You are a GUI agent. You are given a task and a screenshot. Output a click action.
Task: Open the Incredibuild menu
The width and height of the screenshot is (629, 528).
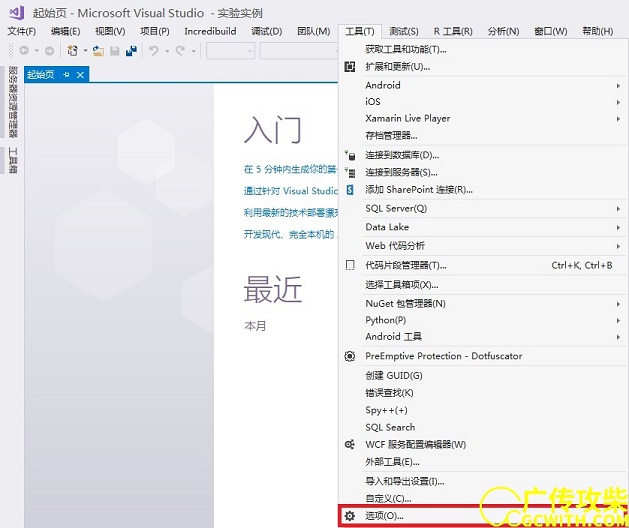pyautogui.click(x=210, y=31)
